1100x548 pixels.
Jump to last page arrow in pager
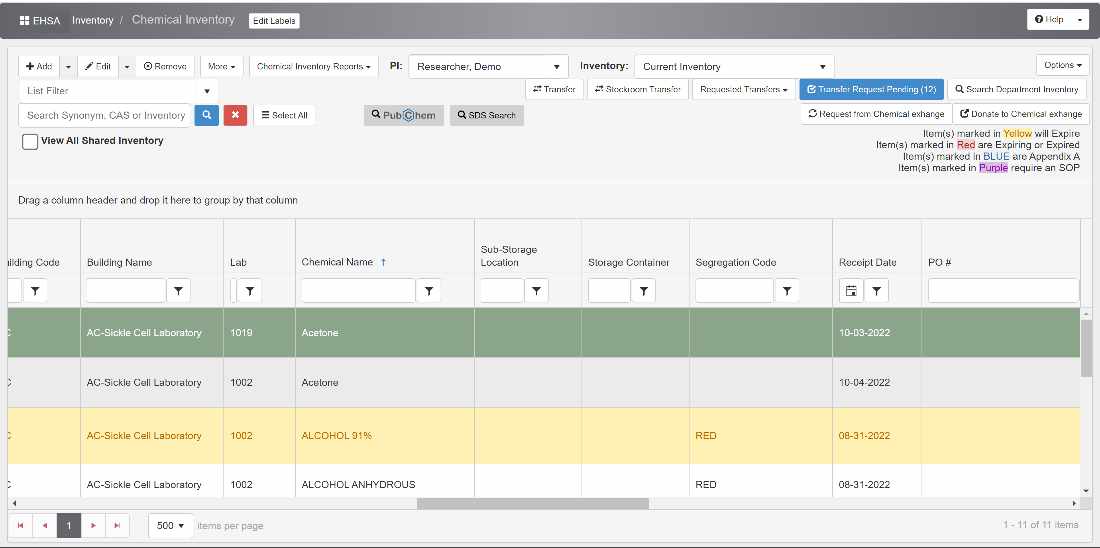118,525
